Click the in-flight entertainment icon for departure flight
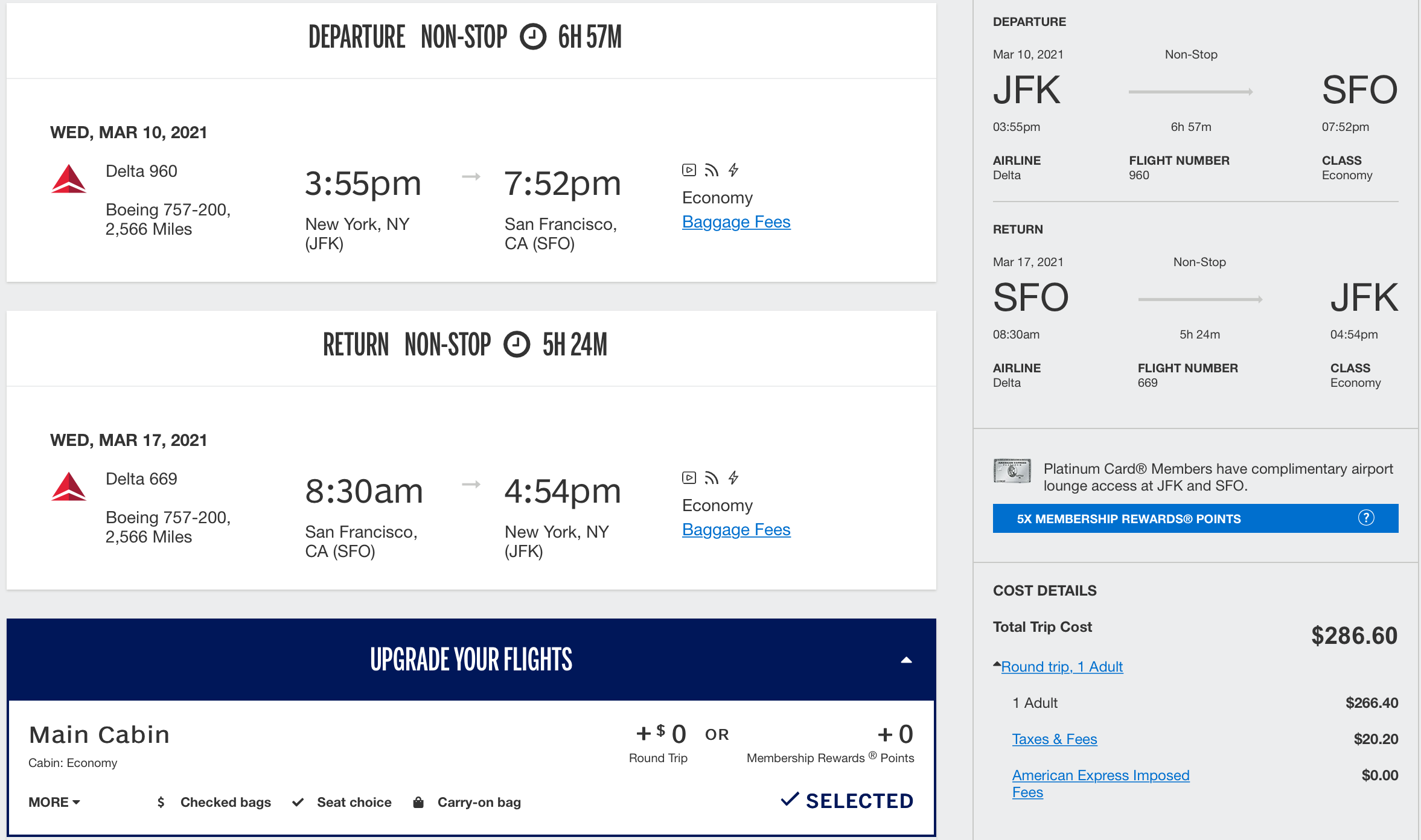Image resolution: width=1421 pixels, height=840 pixels. 689,170
